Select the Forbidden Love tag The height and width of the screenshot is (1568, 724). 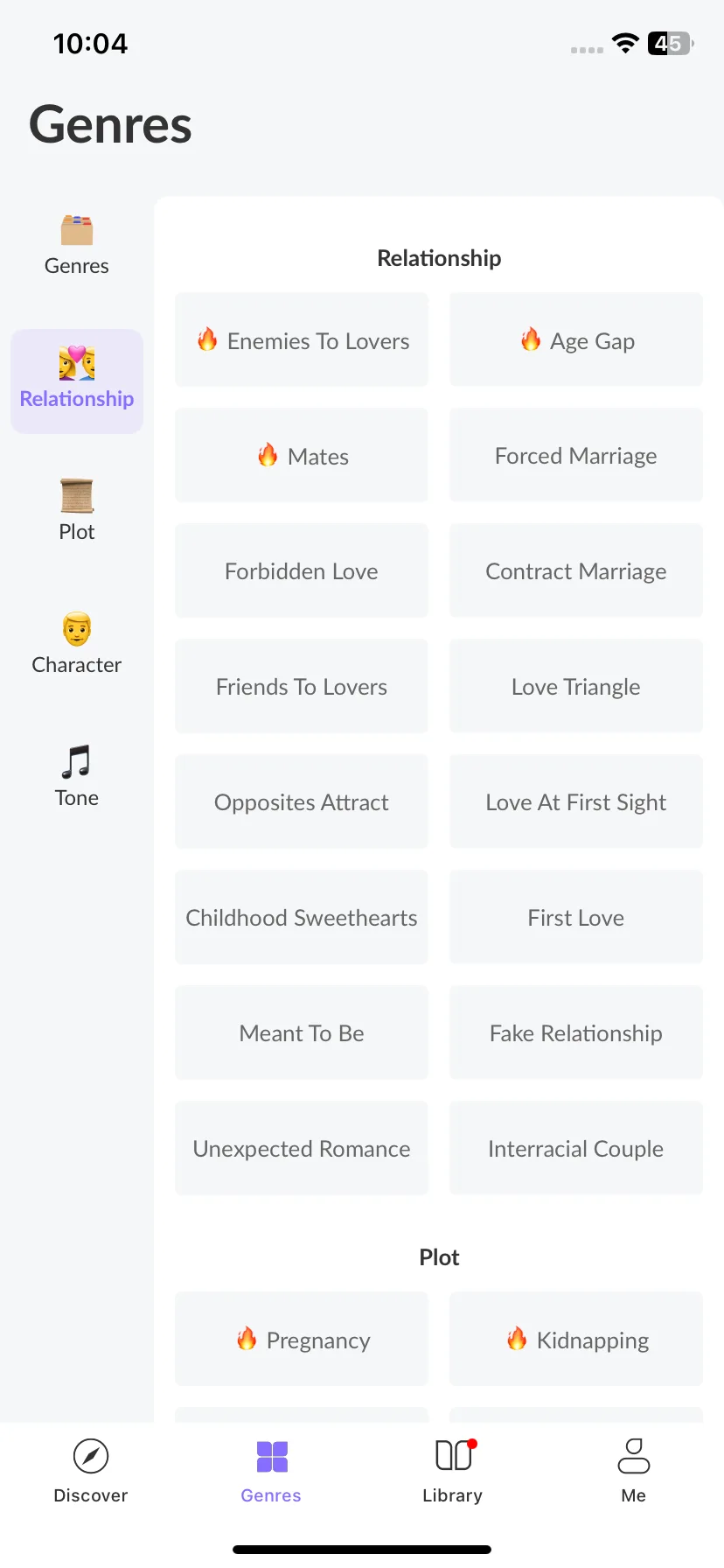click(x=302, y=570)
